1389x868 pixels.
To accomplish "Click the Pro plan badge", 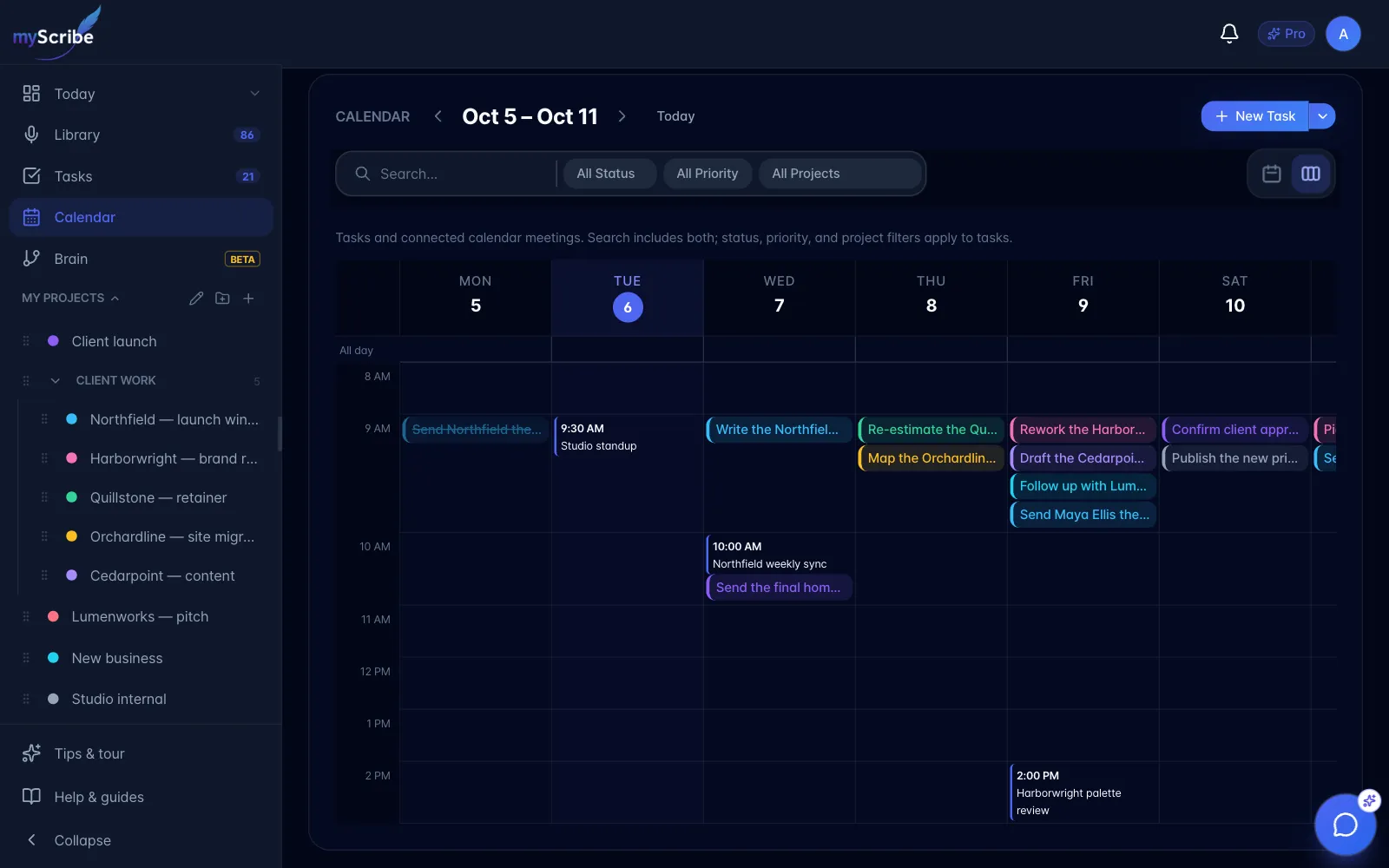I will coord(1287,34).
